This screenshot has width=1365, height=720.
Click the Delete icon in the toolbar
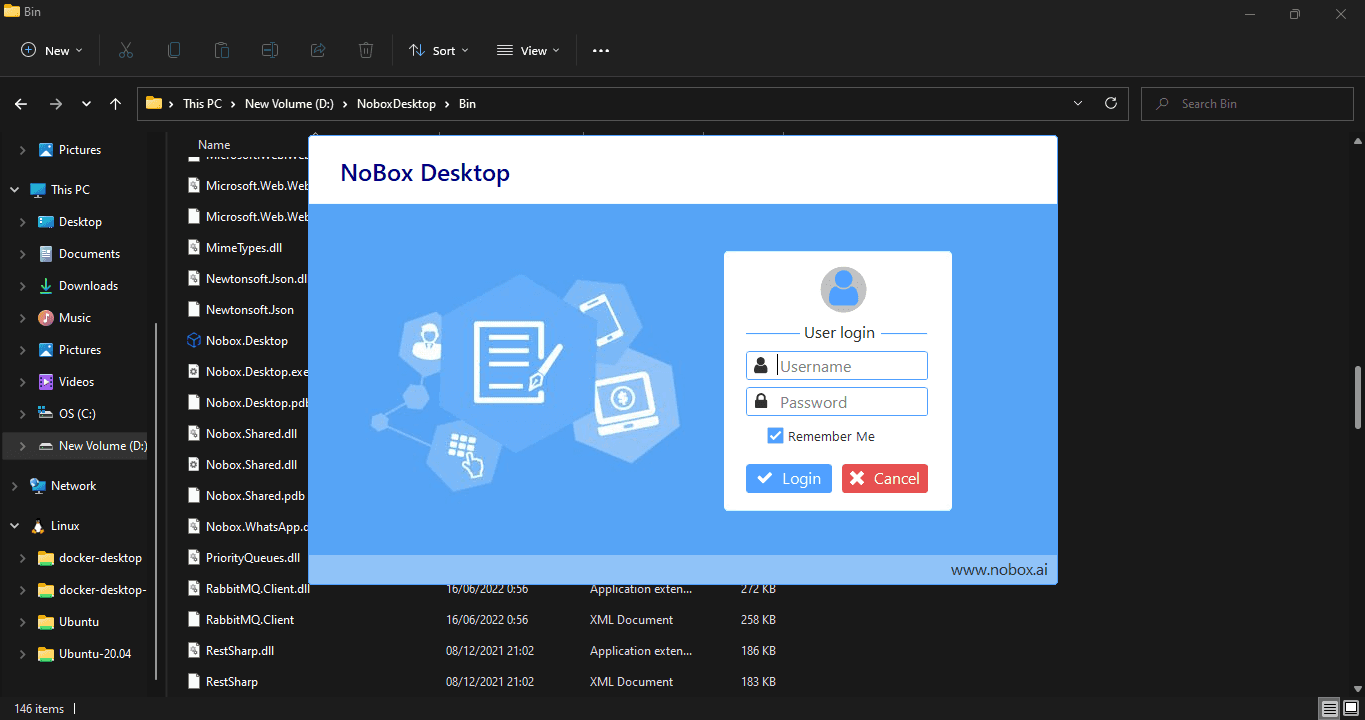tap(365, 50)
